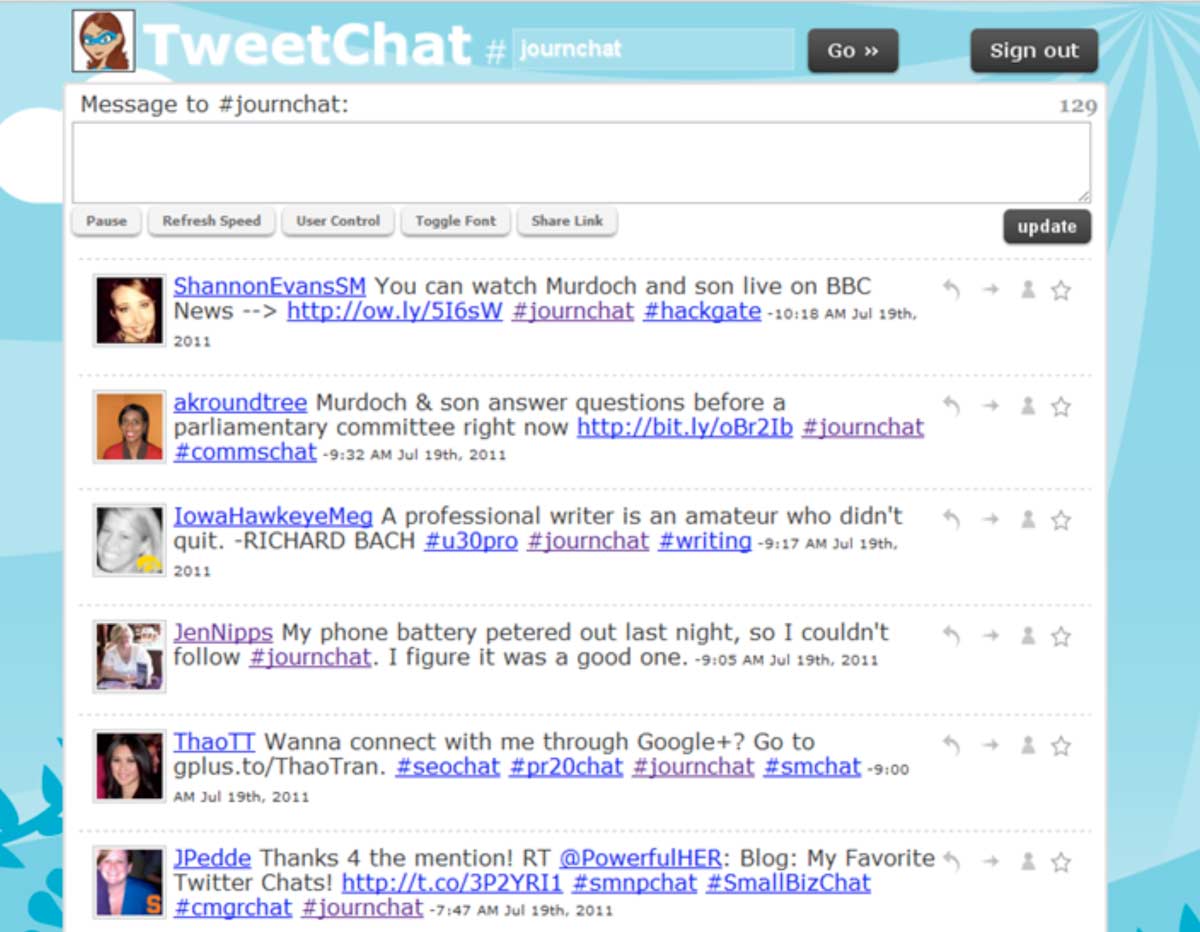1200x932 pixels.
Task: Open the #hackgate hashtag link
Action: click(702, 311)
